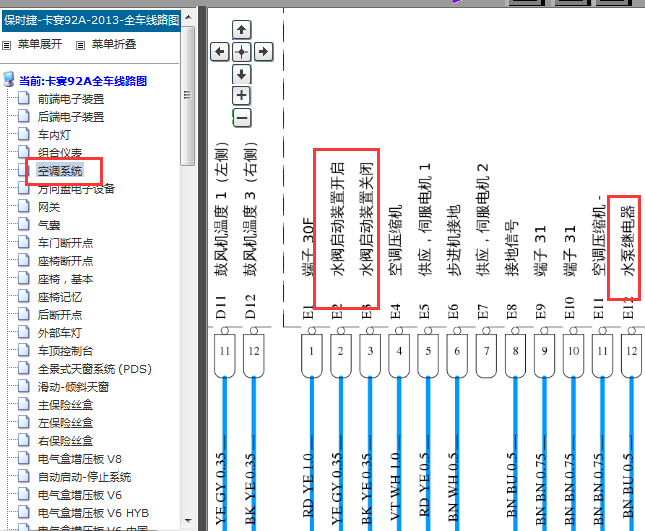Pan the diagram up with the up arrow

click(x=241, y=30)
